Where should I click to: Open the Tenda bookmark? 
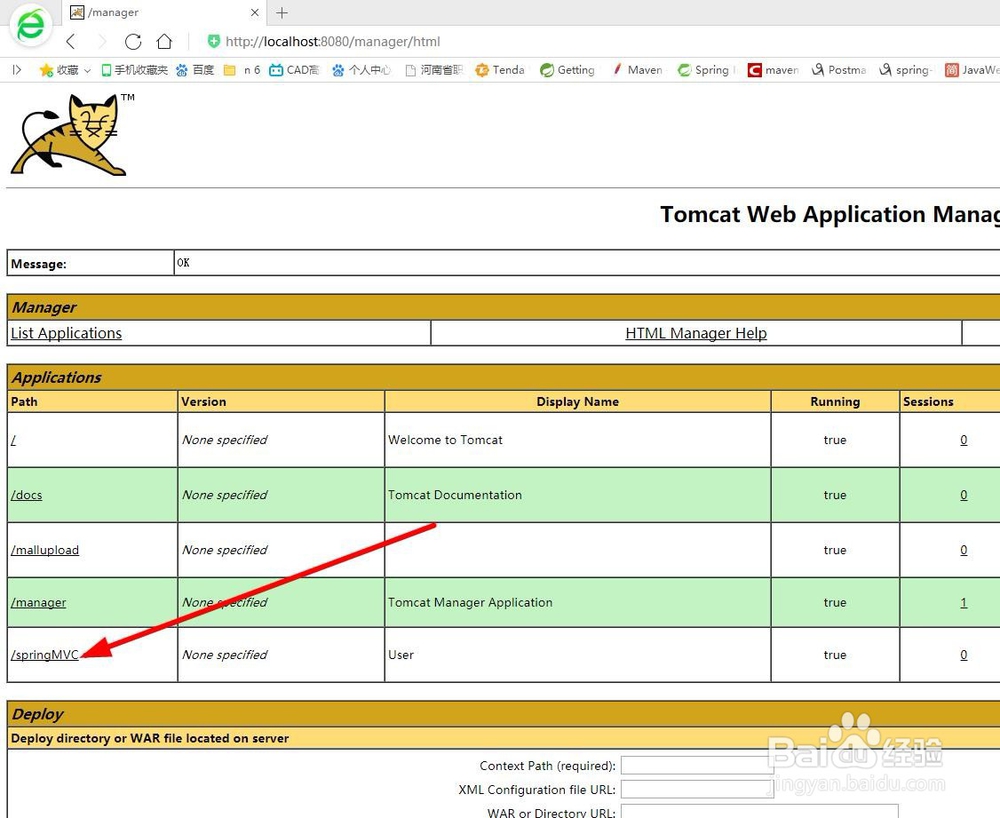pos(500,69)
